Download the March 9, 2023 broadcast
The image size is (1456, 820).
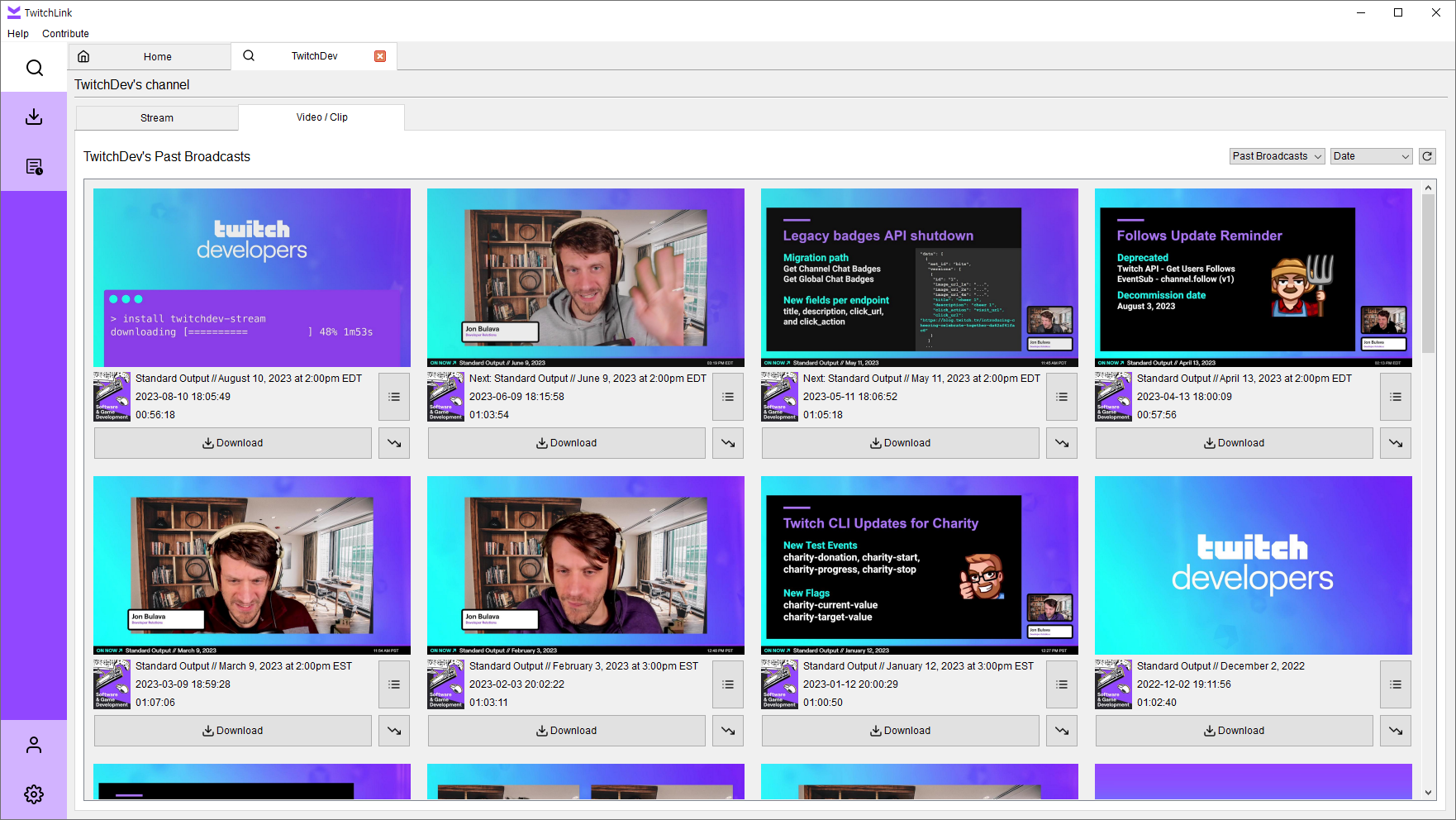pos(233,731)
